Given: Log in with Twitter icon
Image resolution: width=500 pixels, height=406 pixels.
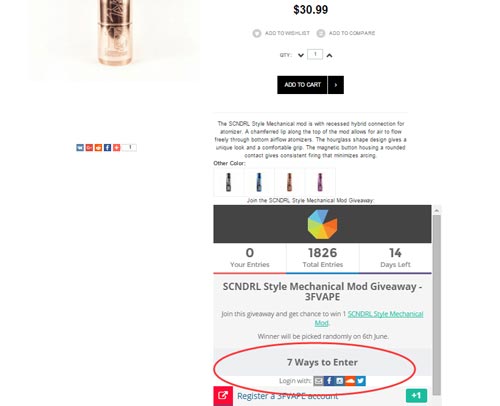Looking at the screenshot, I should point(361,381).
